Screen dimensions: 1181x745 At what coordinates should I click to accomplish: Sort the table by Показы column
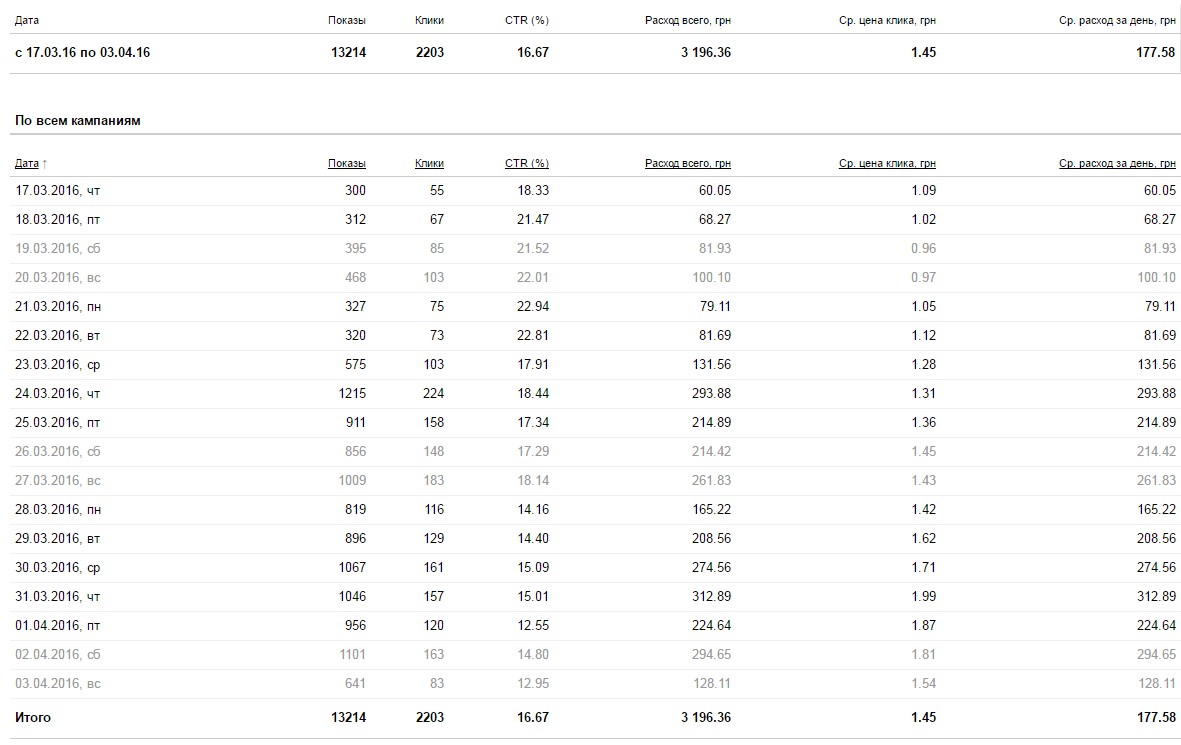(x=346, y=164)
